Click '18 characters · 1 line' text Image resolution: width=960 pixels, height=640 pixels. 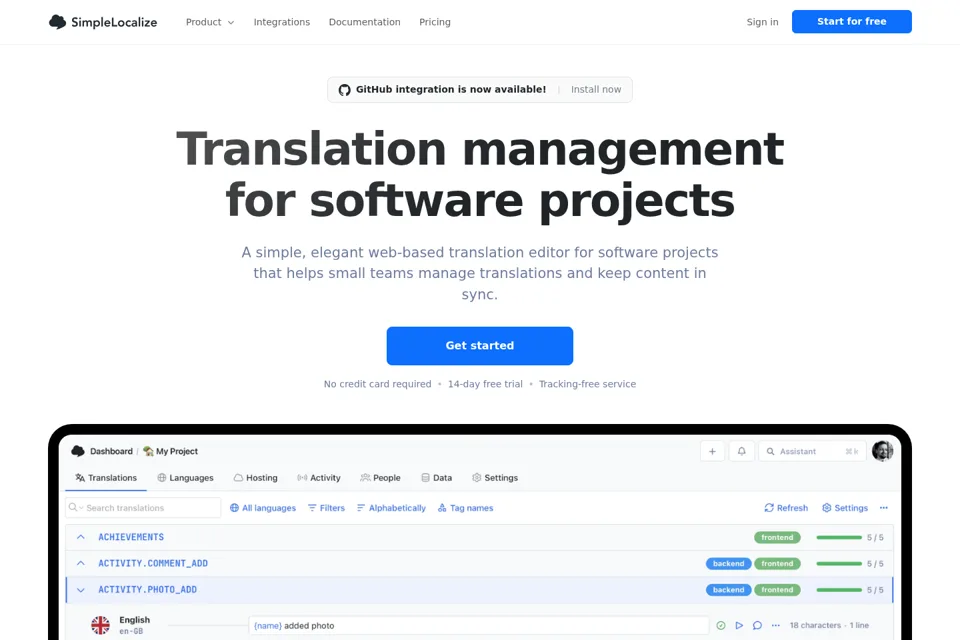[x=829, y=625]
